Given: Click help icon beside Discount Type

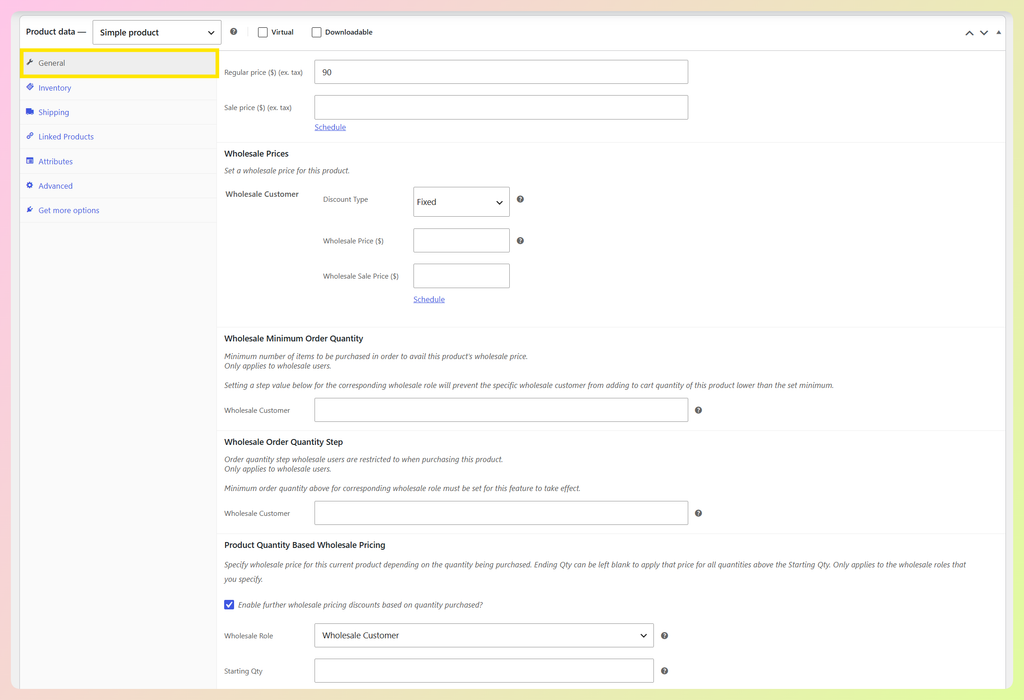Looking at the screenshot, I should (x=520, y=199).
